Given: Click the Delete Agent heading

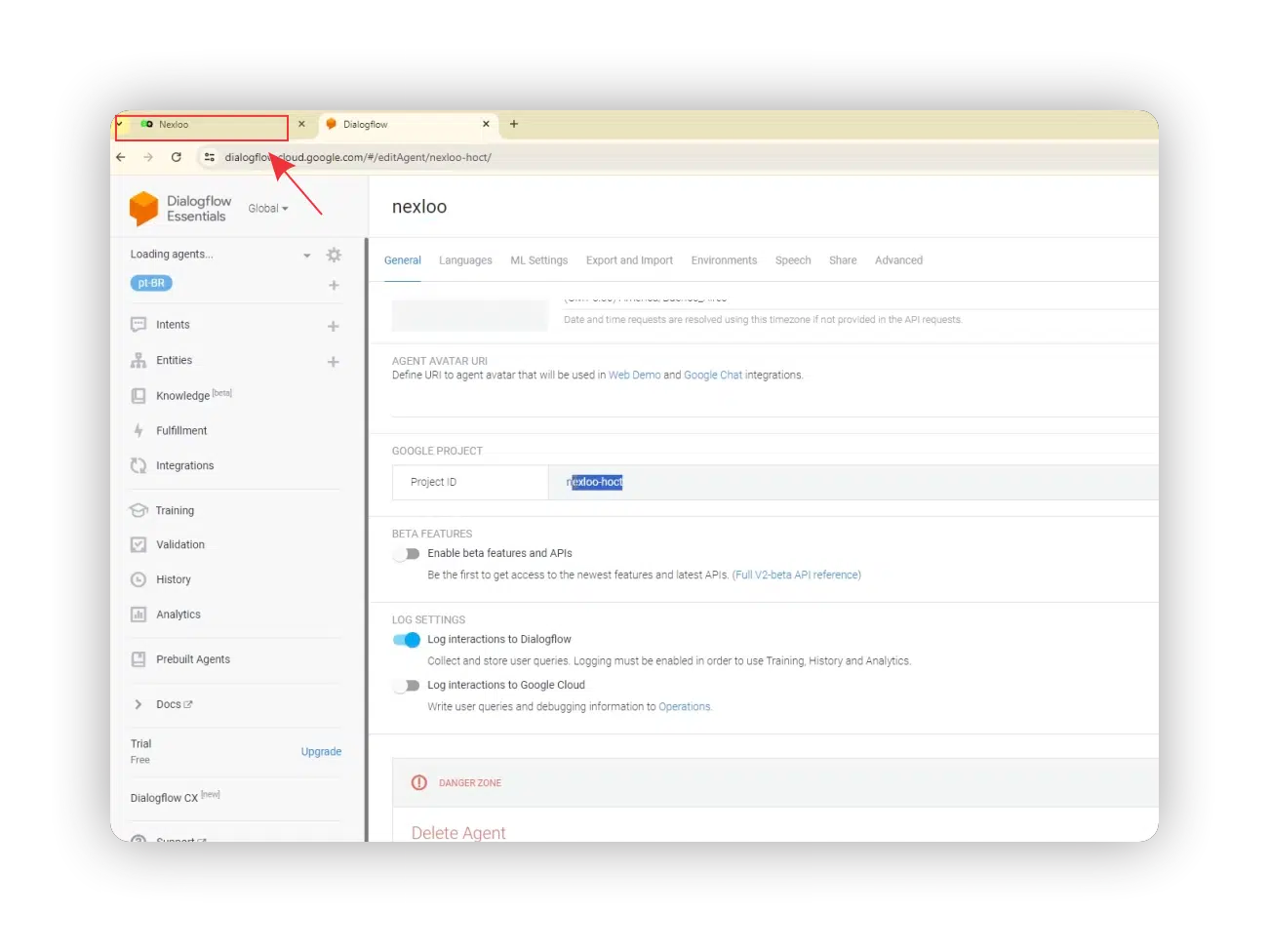Looking at the screenshot, I should [458, 833].
